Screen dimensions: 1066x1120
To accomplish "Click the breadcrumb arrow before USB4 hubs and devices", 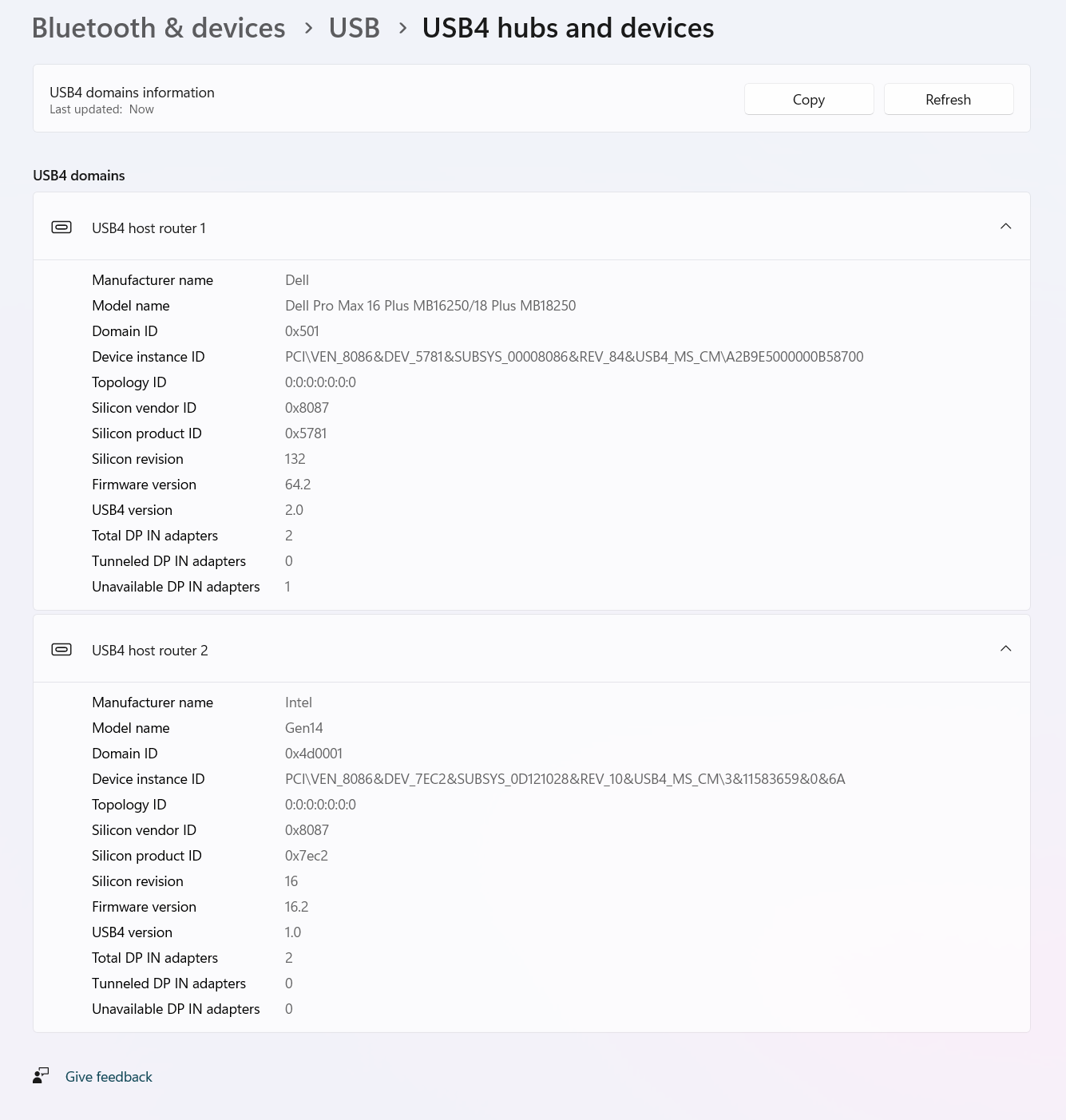I will 402,29.
